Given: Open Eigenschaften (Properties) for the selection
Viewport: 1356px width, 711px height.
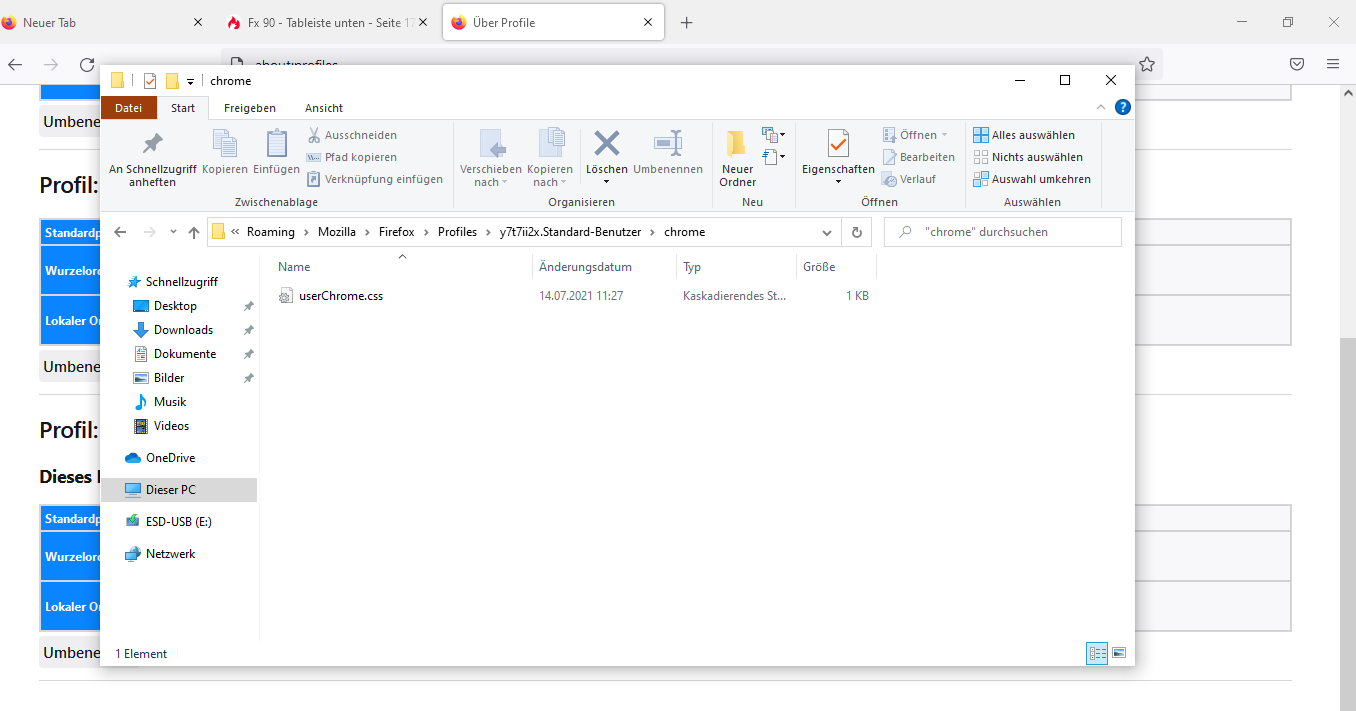Looking at the screenshot, I should 838,146.
